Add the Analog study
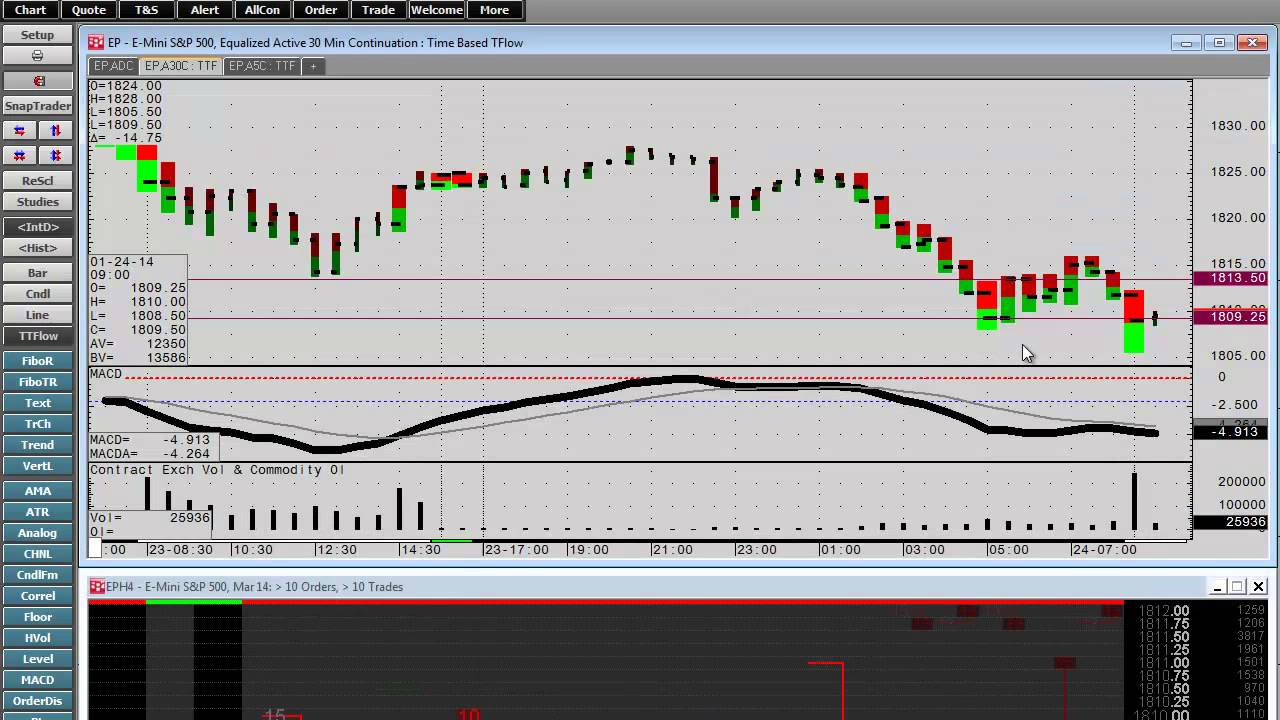 point(38,533)
